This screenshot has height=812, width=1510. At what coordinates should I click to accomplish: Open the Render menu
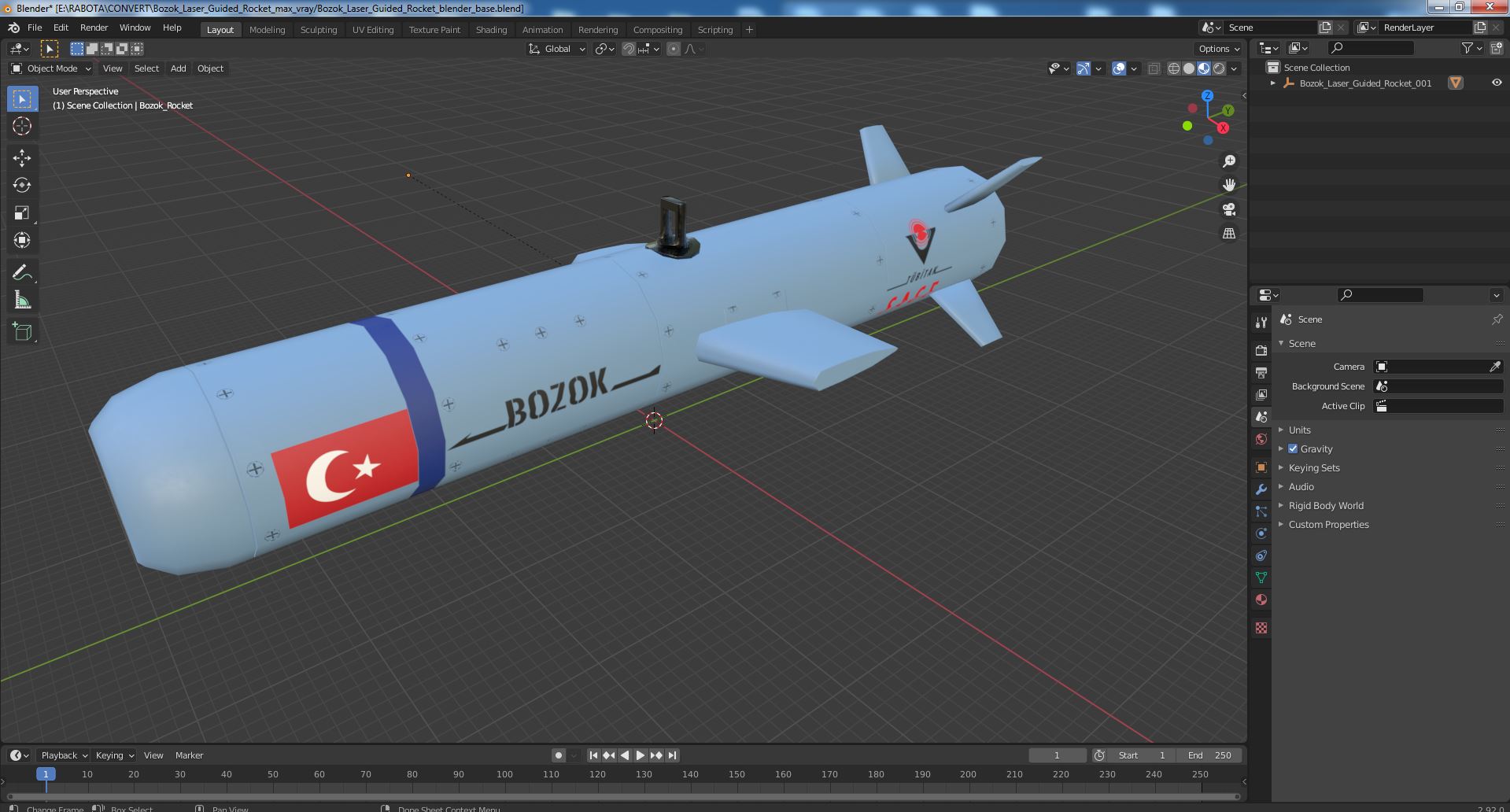click(94, 28)
